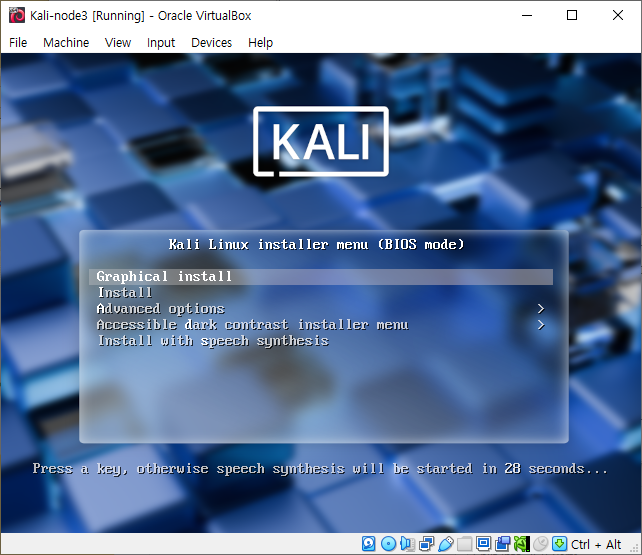Click the VirtualBox icon in the title bar
642x555 pixels.
pyautogui.click(x=17, y=16)
